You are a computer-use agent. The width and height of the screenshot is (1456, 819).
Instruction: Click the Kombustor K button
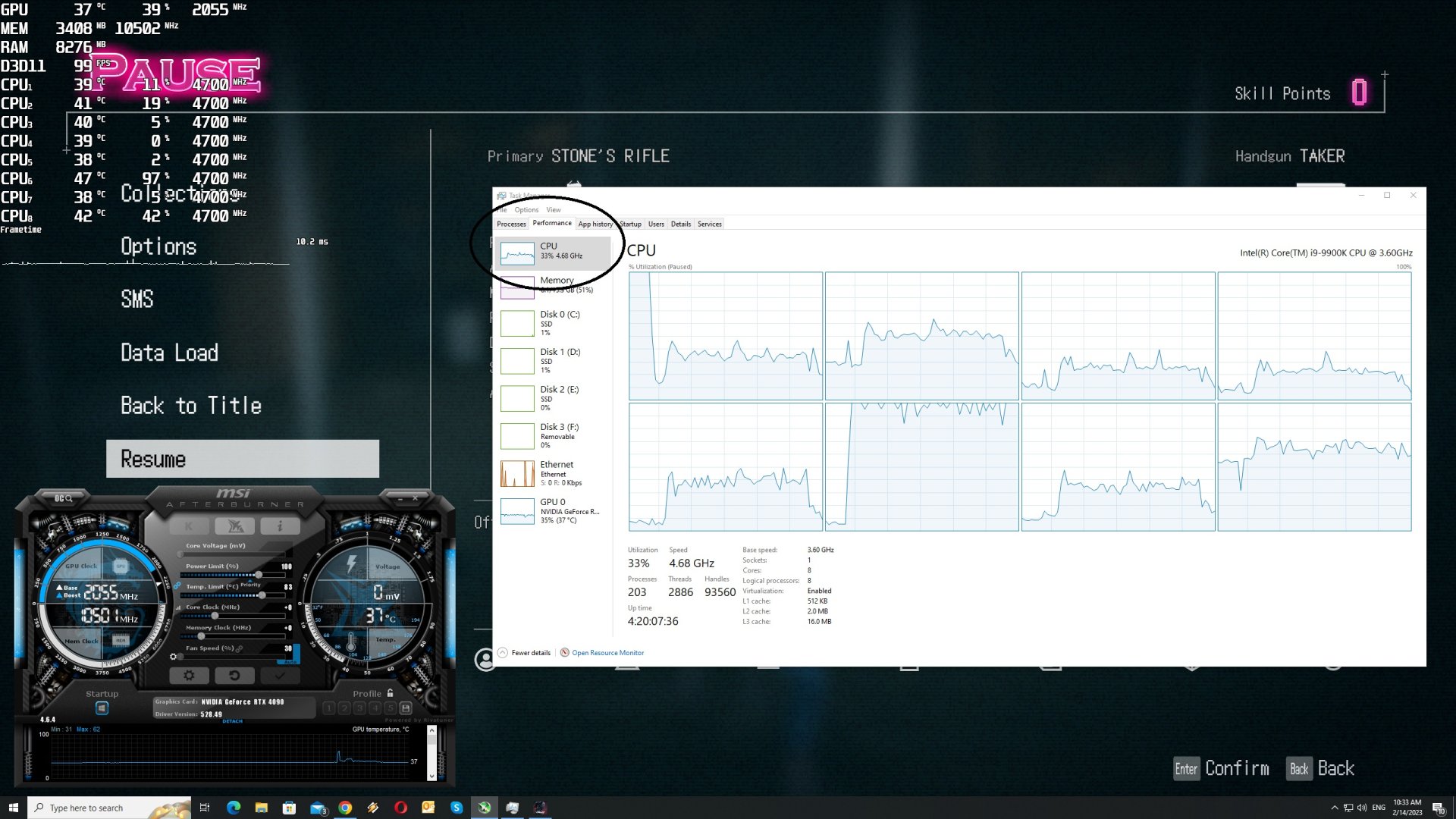coord(189,526)
